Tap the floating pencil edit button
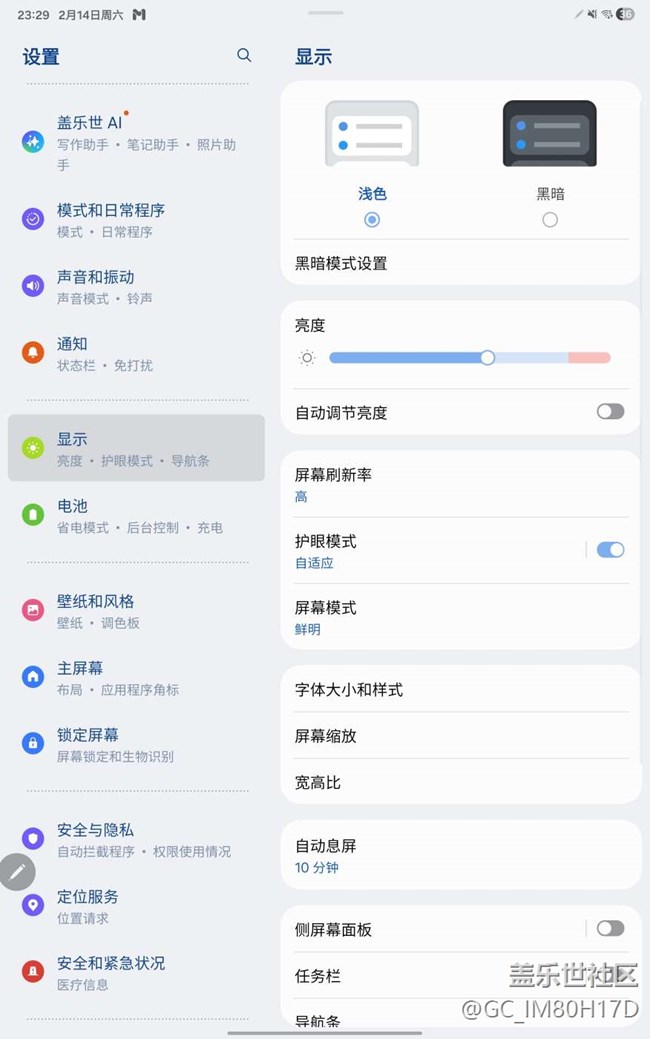Image resolution: width=650 pixels, height=1039 pixels. [x=17, y=872]
